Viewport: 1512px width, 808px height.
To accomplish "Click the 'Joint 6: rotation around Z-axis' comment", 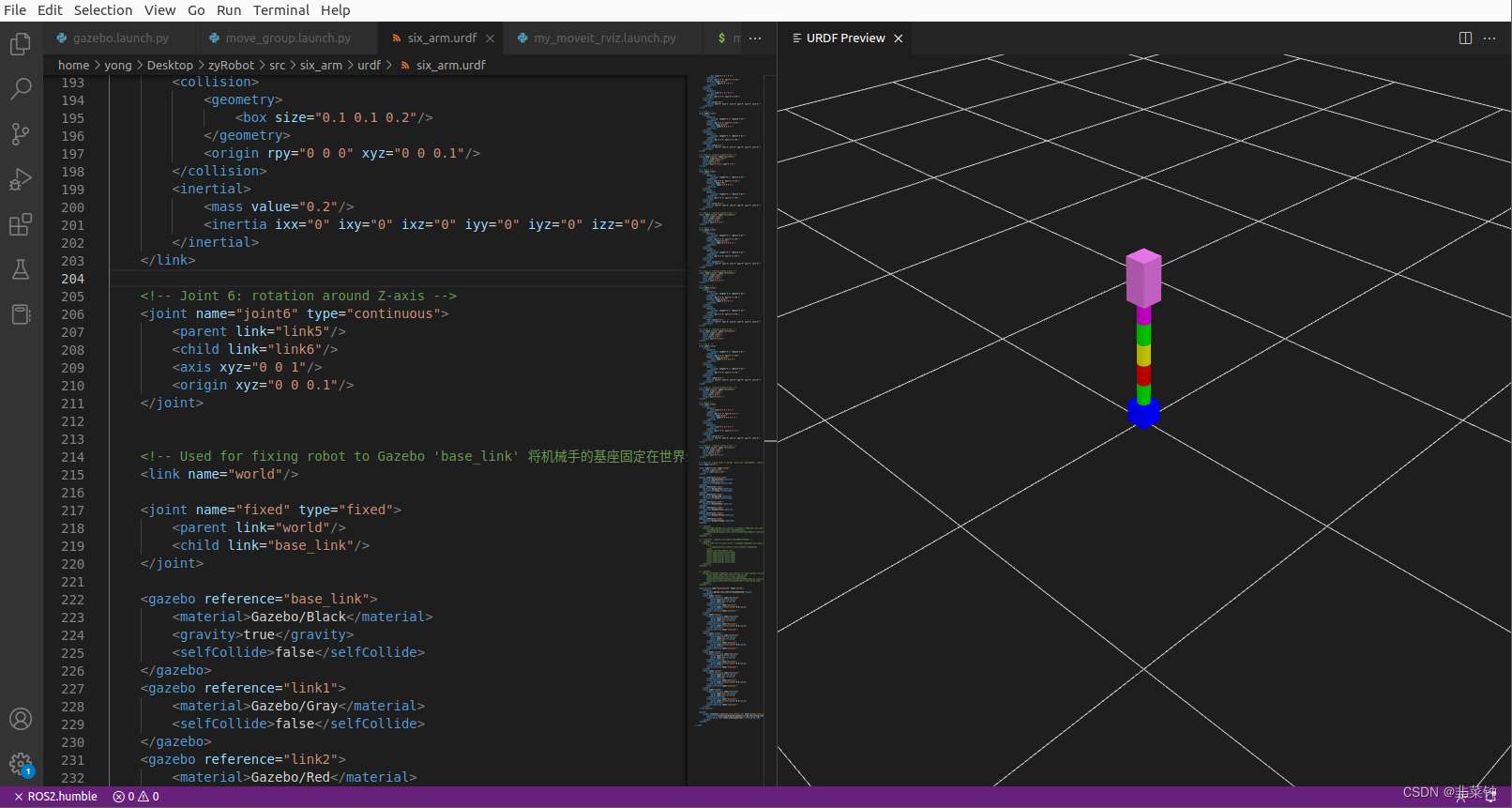I will [x=298, y=297].
